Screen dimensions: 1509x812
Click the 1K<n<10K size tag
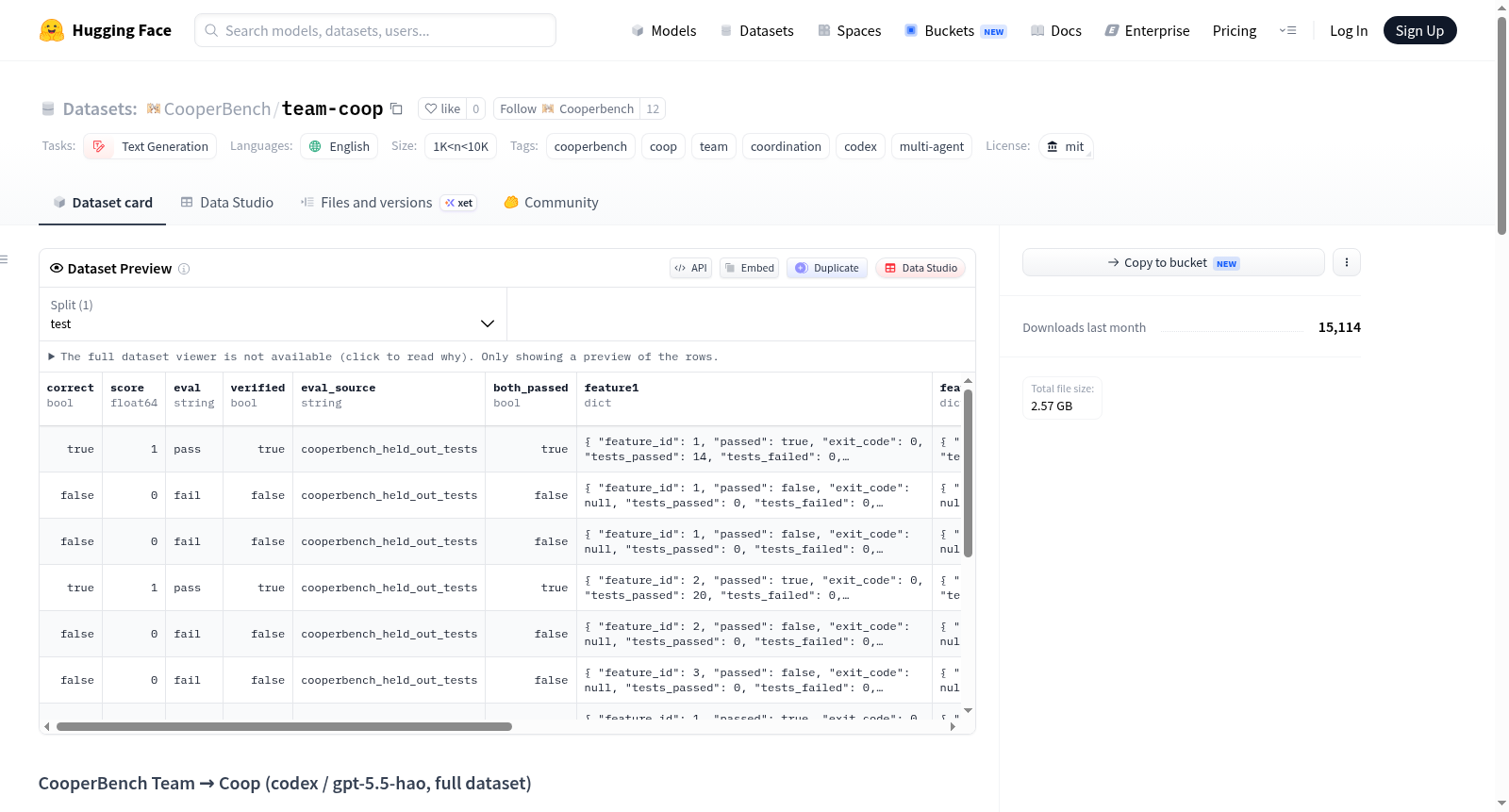coord(460,146)
